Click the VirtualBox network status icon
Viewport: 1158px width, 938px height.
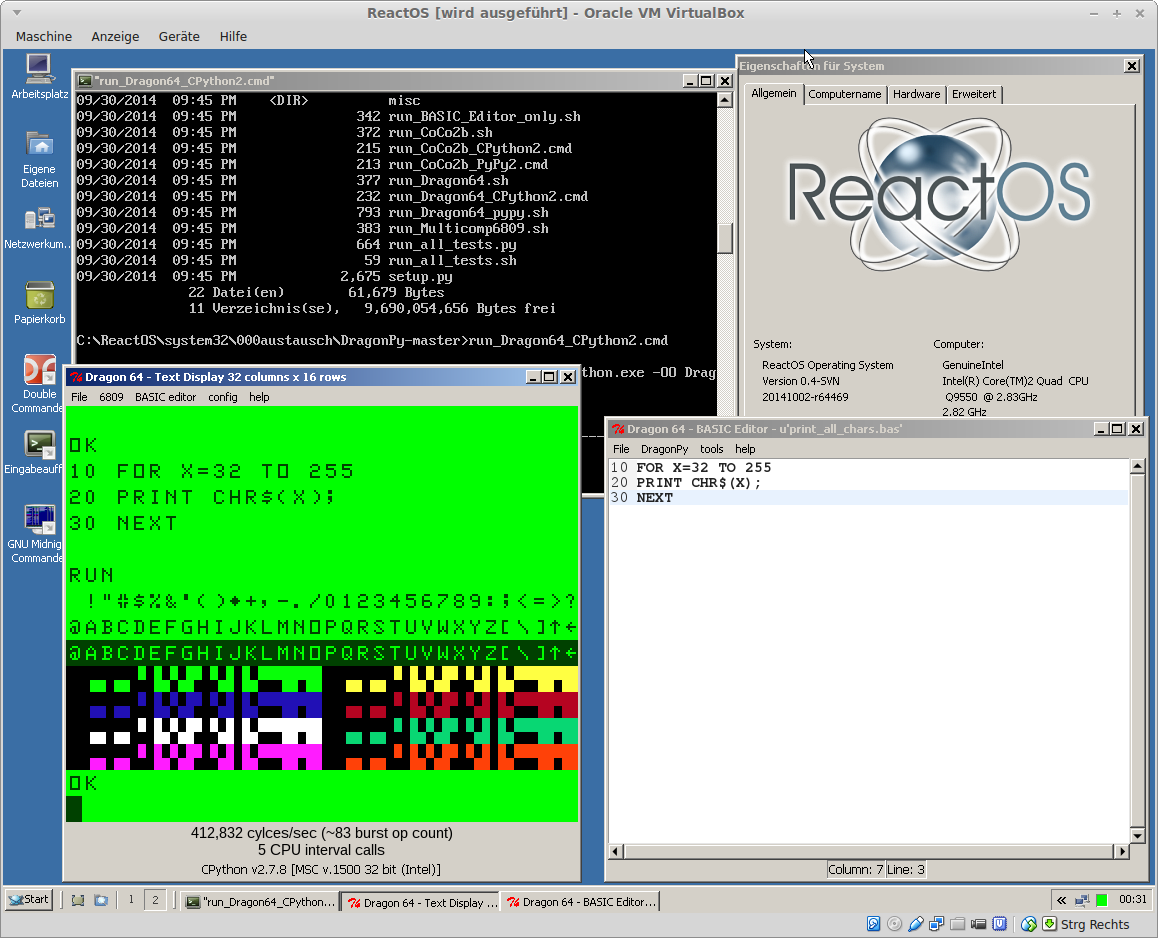[936, 924]
